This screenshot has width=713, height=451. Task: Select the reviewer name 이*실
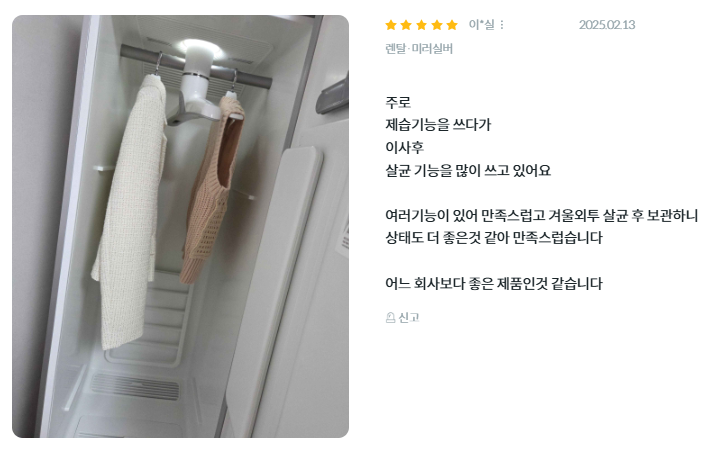click(482, 25)
